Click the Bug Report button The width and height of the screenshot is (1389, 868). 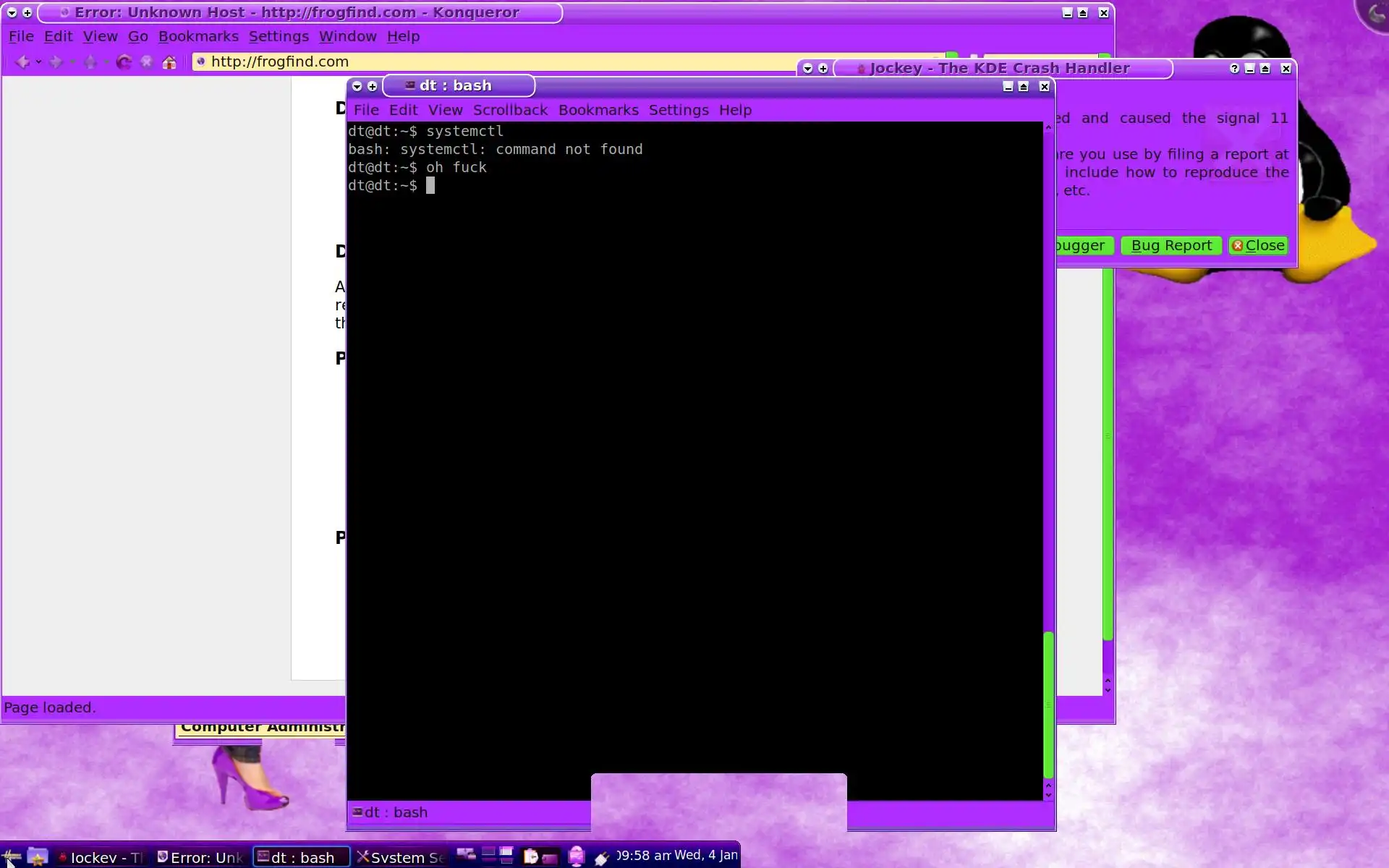[1171, 246]
